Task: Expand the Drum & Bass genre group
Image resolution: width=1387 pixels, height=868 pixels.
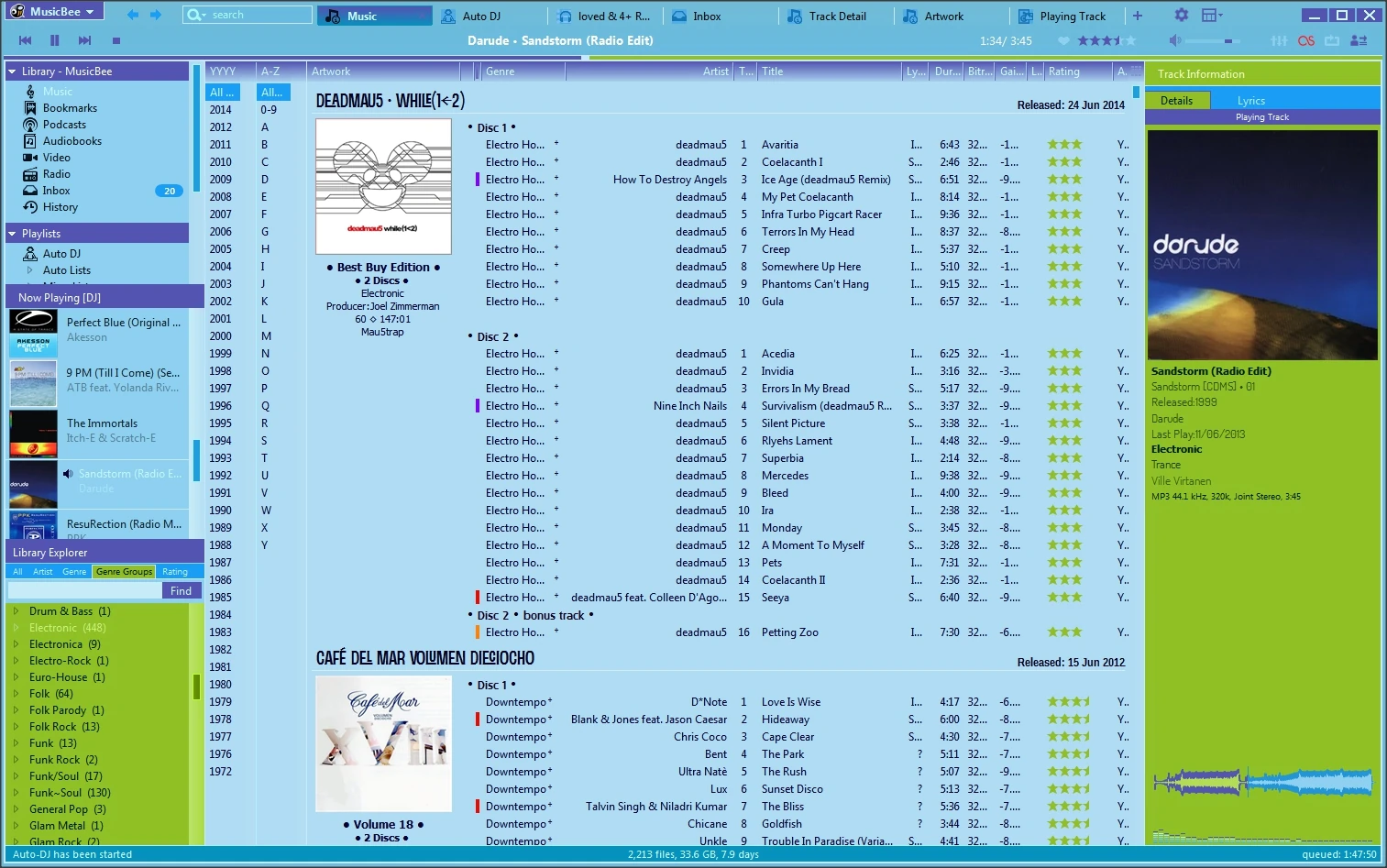Action: coord(16,611)
